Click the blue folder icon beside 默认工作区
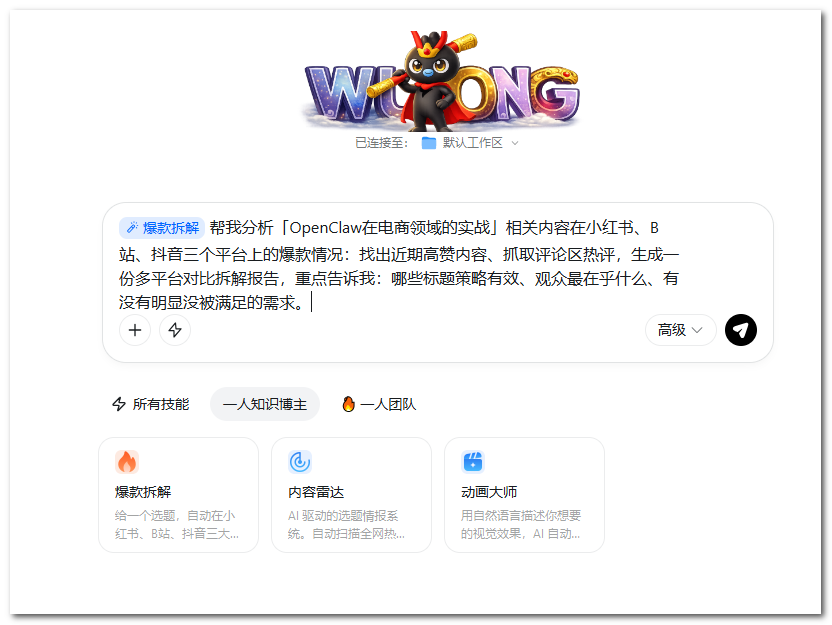The height and width of the screenshot is (625, 832). pos(429,143)
